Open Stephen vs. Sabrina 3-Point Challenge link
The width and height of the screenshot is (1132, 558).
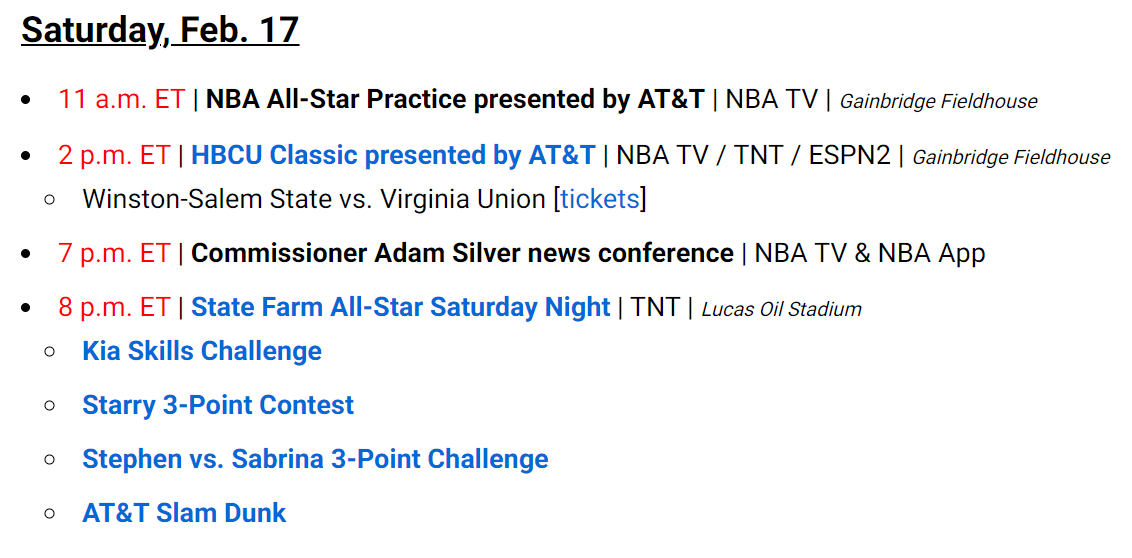pos(315,458)
